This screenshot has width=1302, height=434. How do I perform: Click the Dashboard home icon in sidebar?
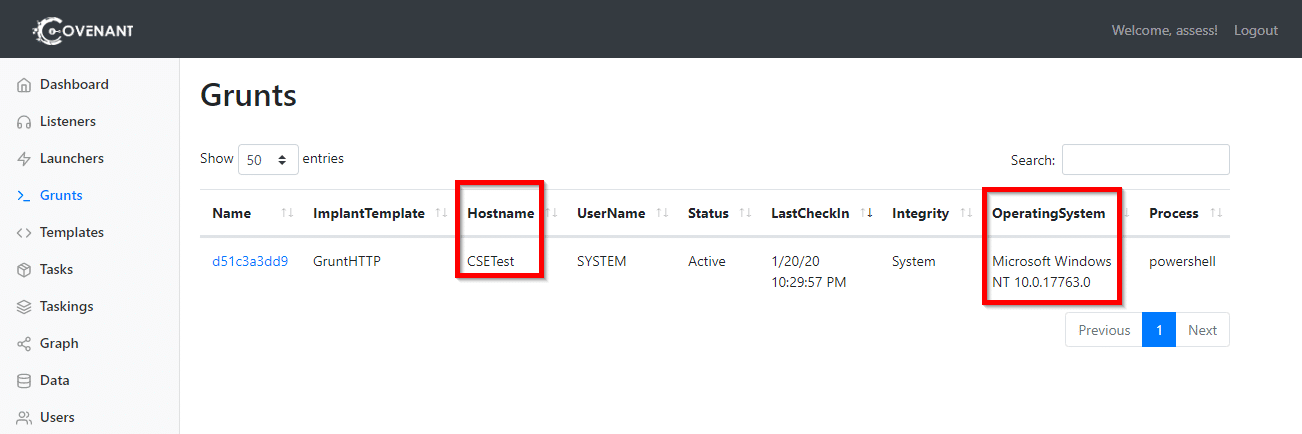coord(25,85)
